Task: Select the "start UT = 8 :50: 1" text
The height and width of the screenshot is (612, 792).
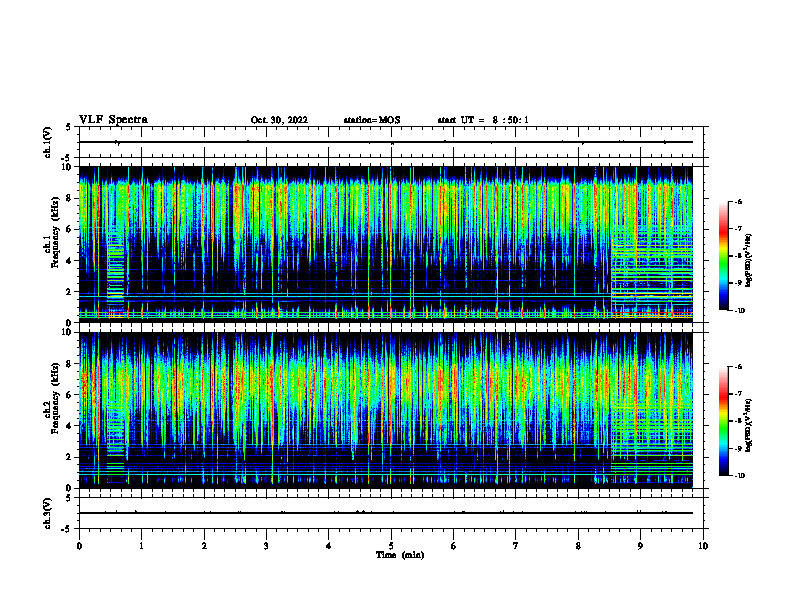Action: tap(483, 120)
